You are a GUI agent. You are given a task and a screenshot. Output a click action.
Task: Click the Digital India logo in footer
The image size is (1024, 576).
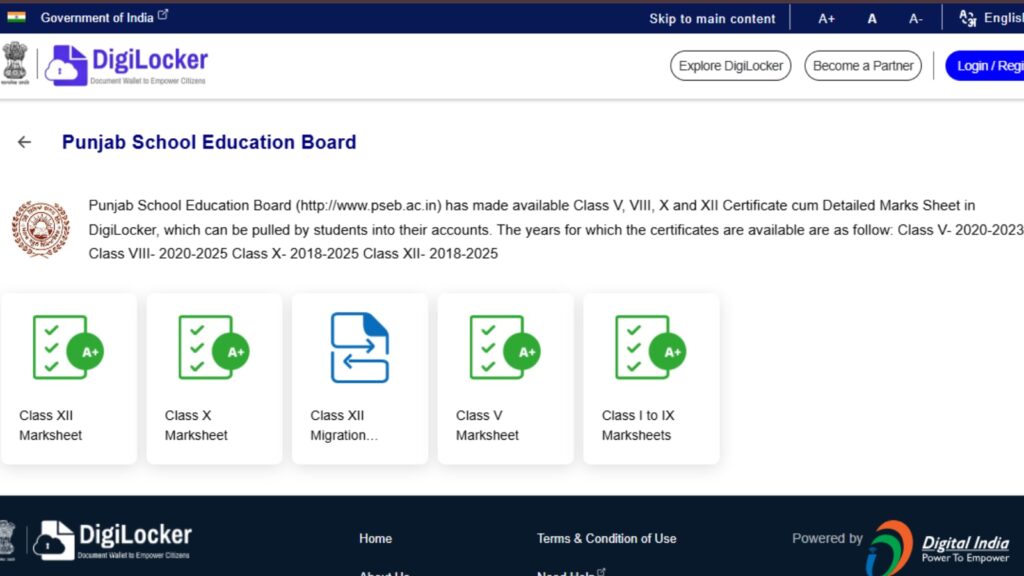937,548
